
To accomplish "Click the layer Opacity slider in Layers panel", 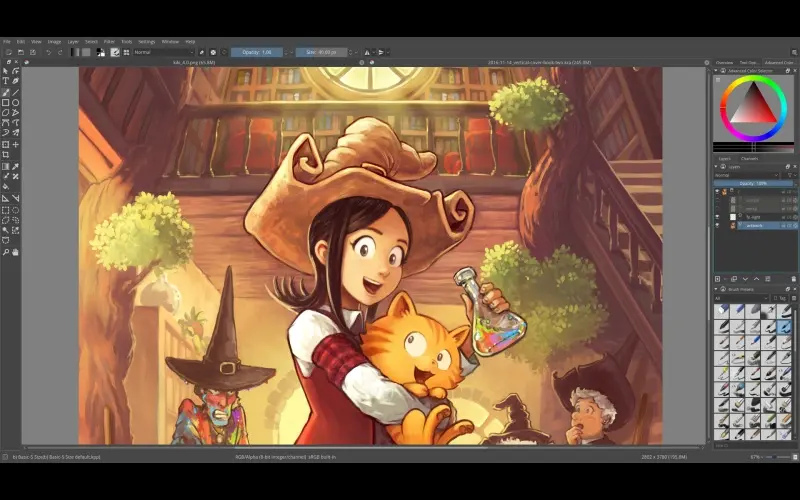I will pos(754,184).
